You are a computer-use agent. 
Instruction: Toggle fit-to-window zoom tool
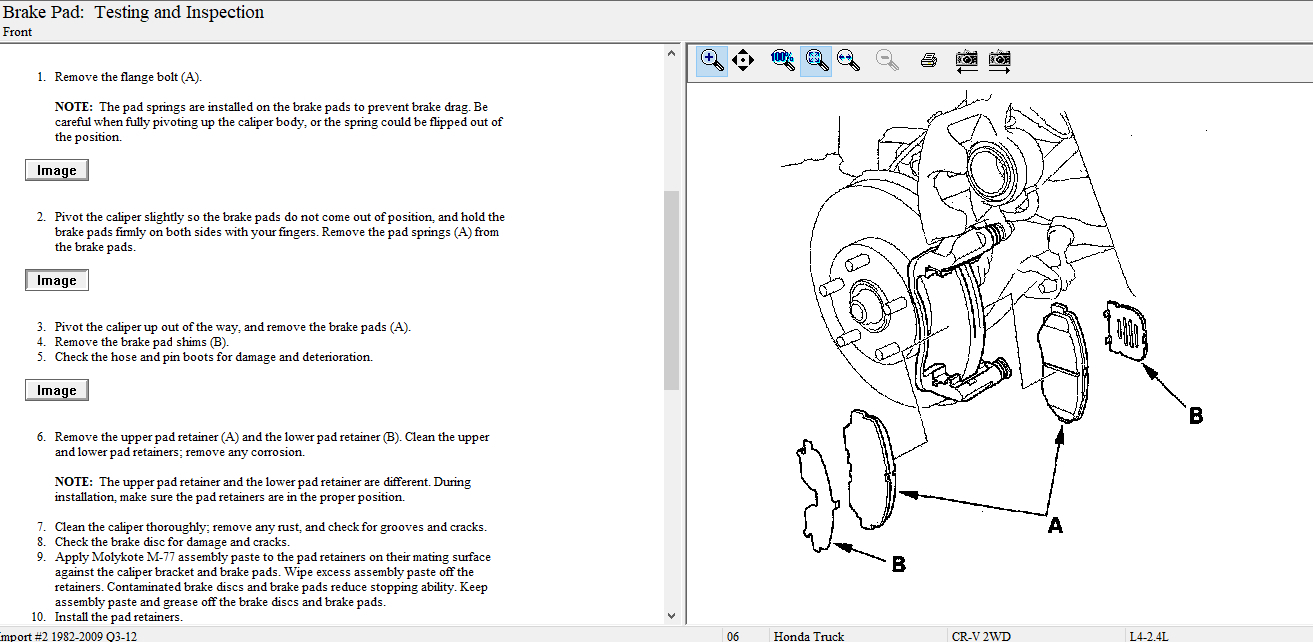pyautogui.click(x=816, y=61)
